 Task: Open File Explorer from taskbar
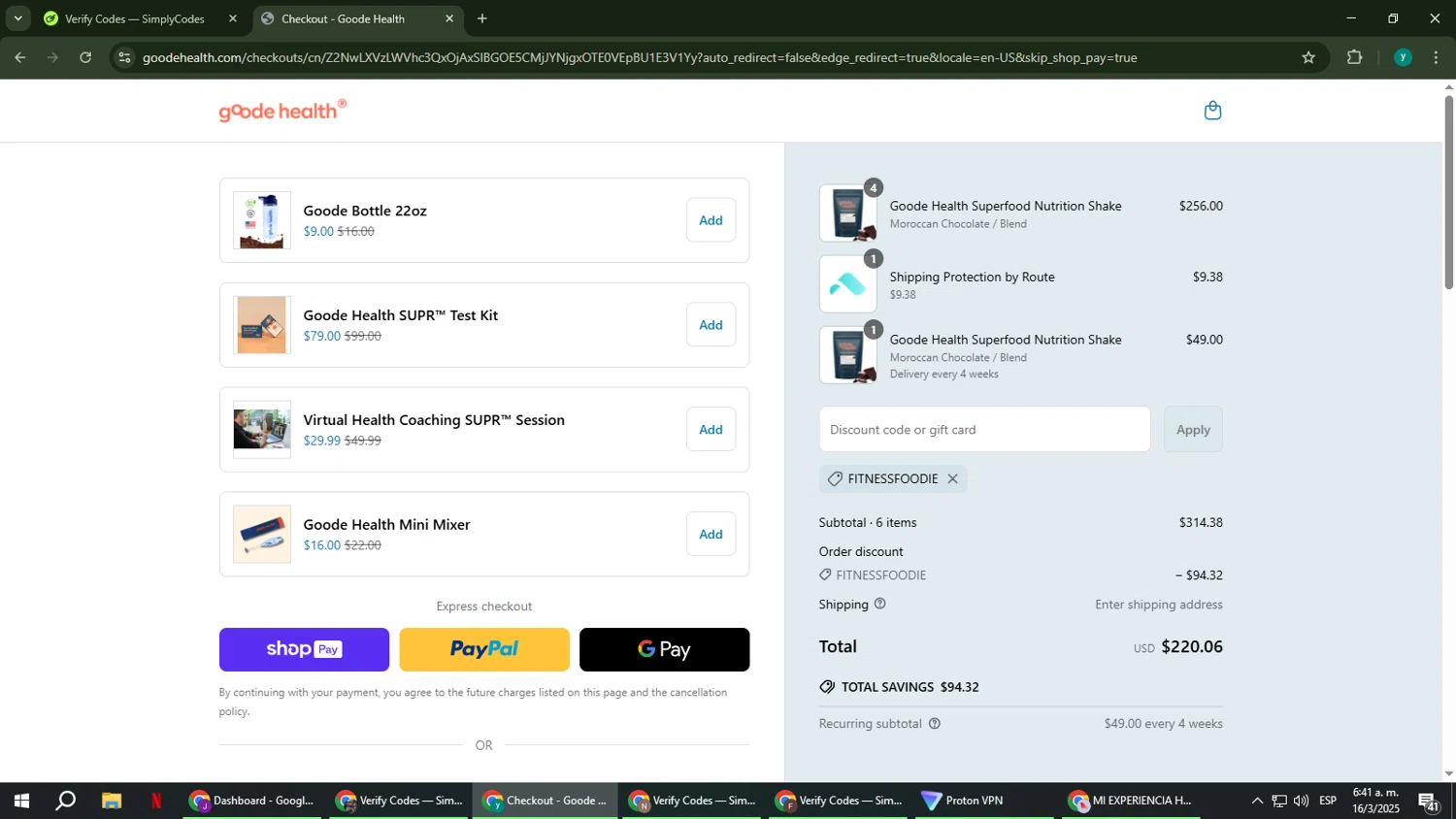112,802
